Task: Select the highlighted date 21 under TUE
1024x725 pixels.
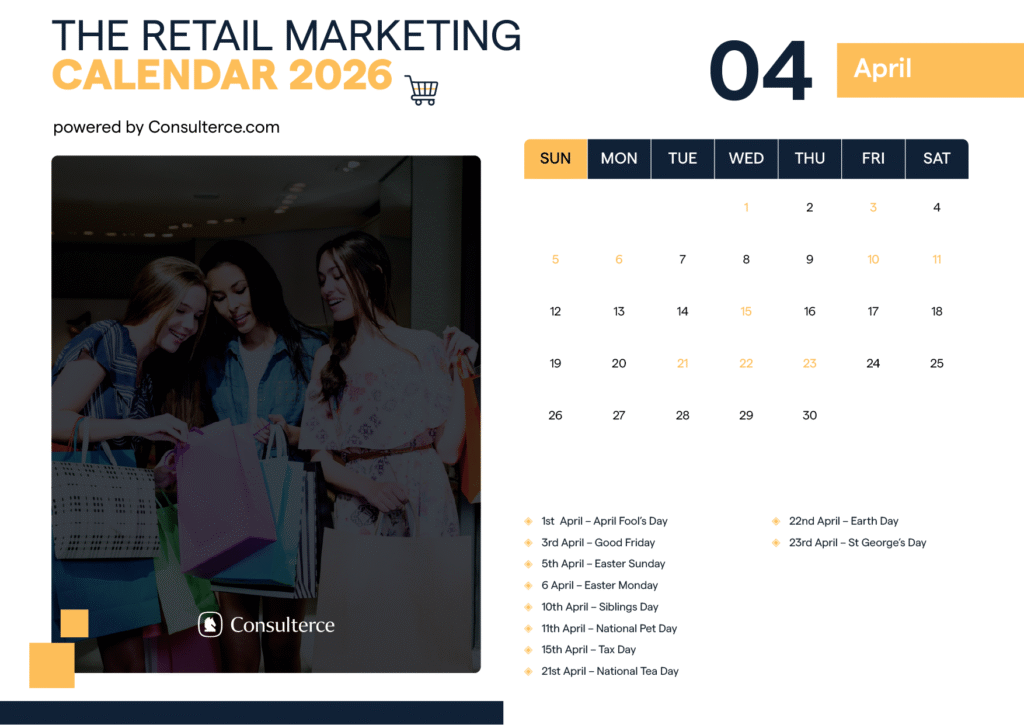Action: click(x=682, y=363)
